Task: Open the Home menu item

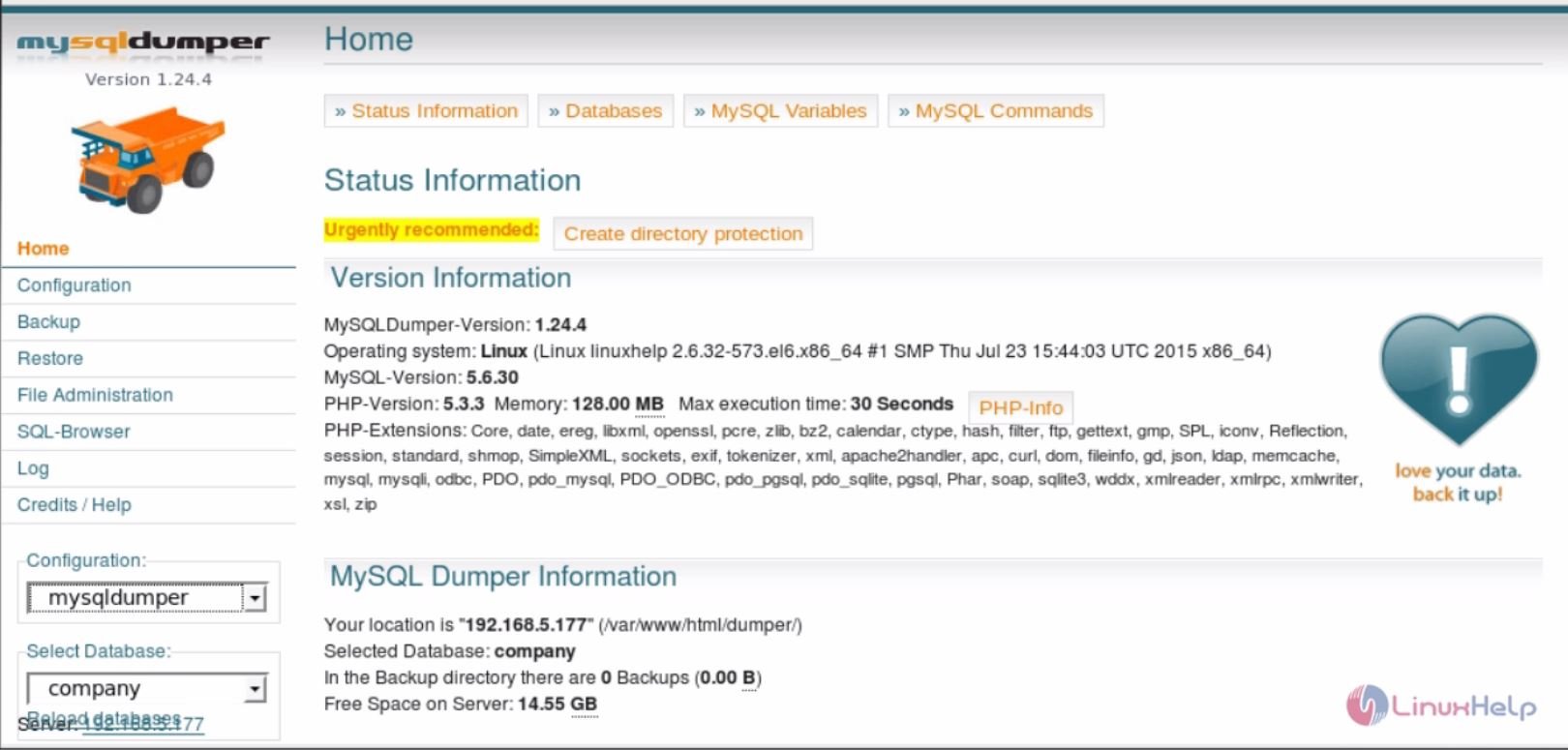Action: (x=44, y=249)
